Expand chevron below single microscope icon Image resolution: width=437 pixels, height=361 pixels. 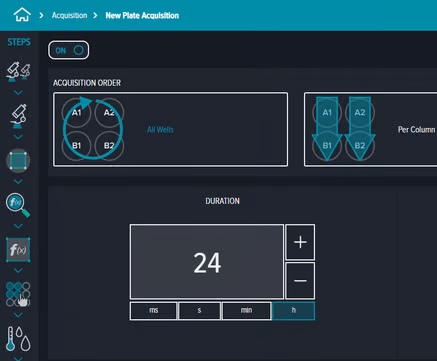(x=18, y=137)
